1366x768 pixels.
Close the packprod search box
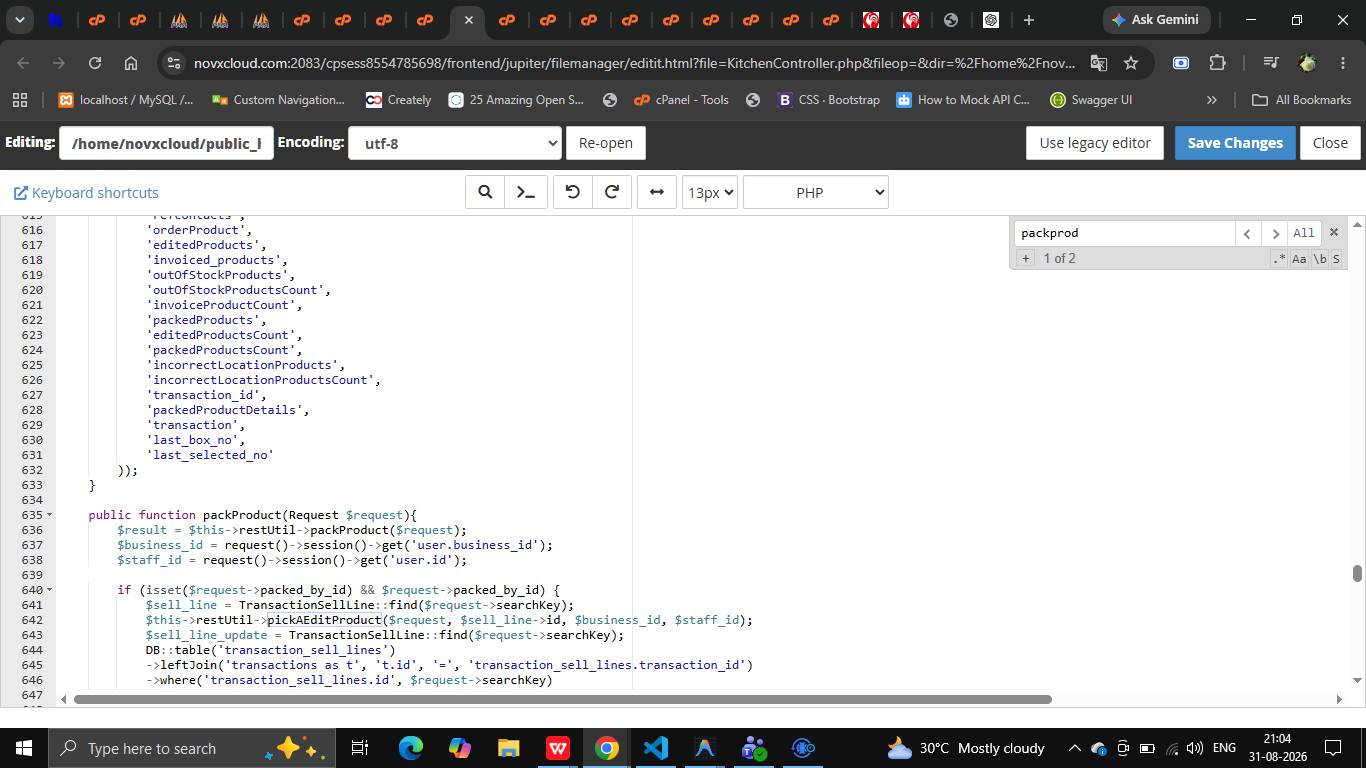point(1333,232)
